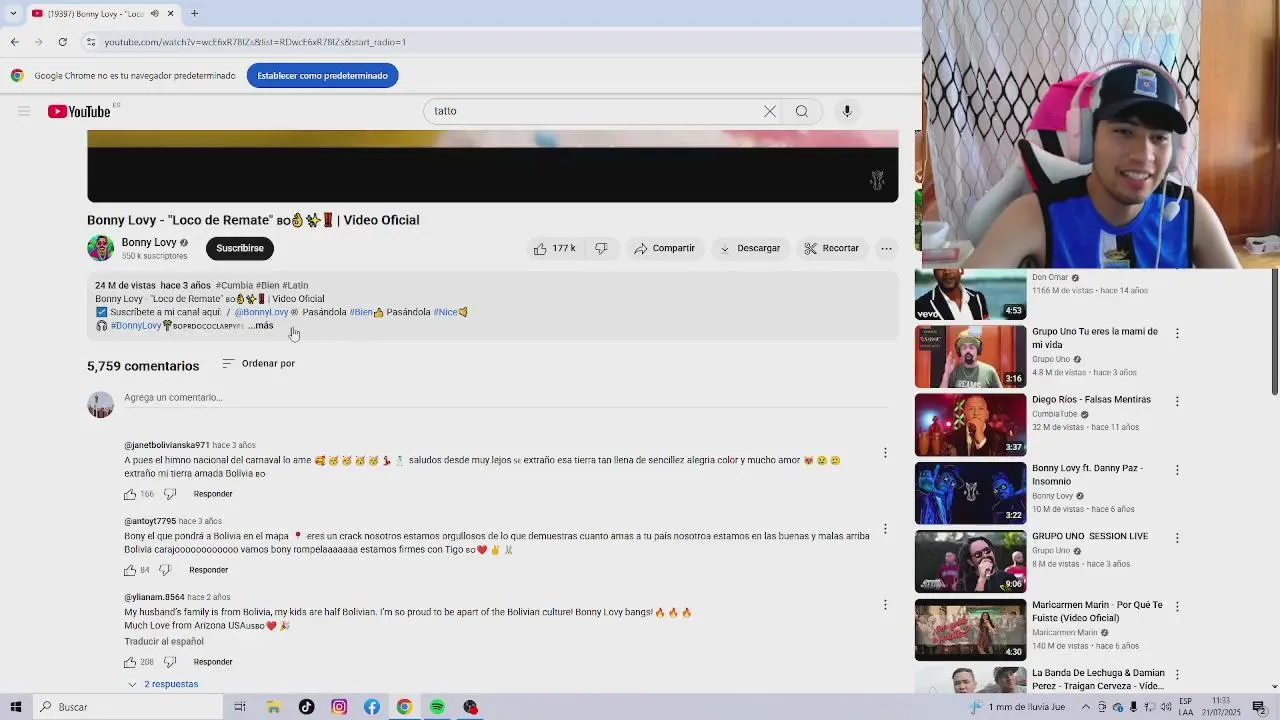Reply to janetbolivianska971 with Responder
1280x720 pixels.
[x=213, y=494]
